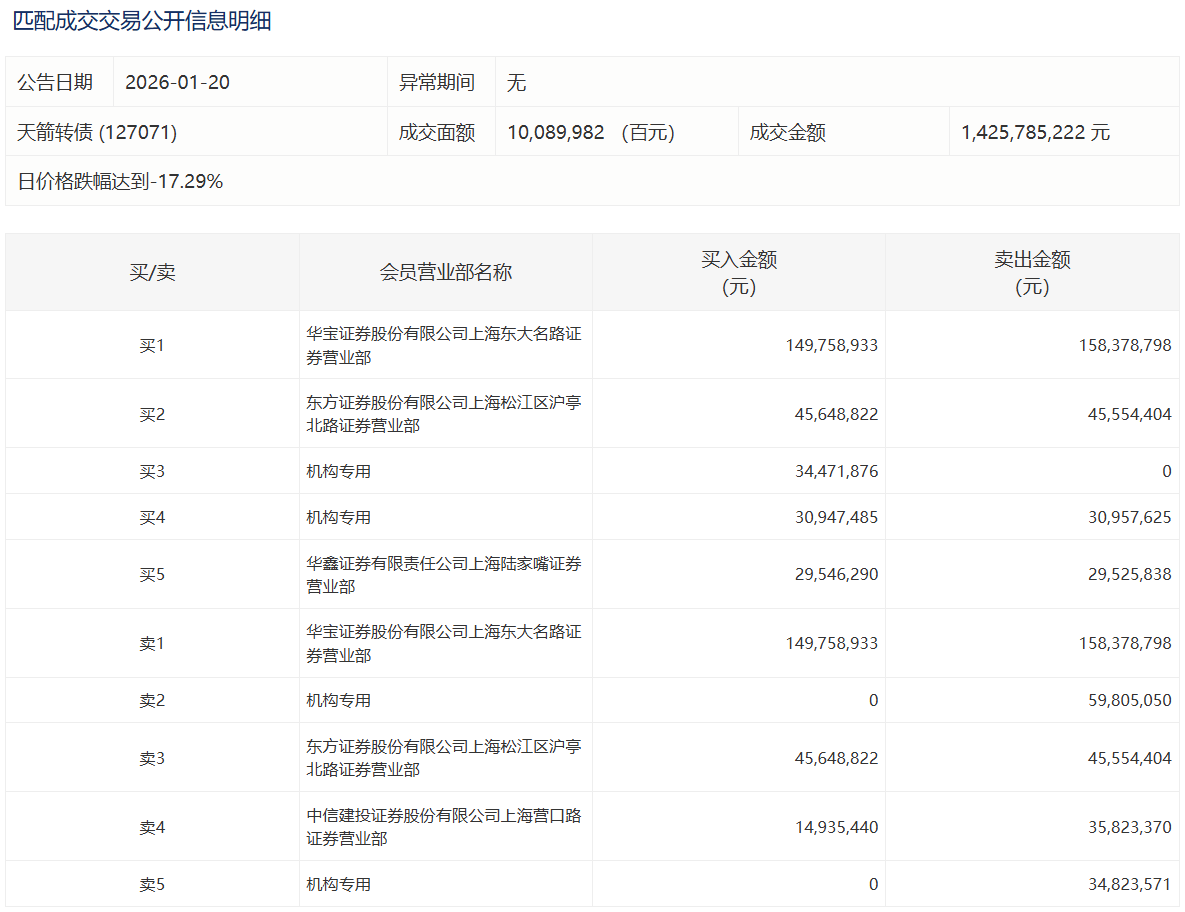The width and height of the screenshot is (1185, 912).
Task: Open 中信建投证券上海营口路证券营业部 in row 卖4
Action: pos(443,827)
